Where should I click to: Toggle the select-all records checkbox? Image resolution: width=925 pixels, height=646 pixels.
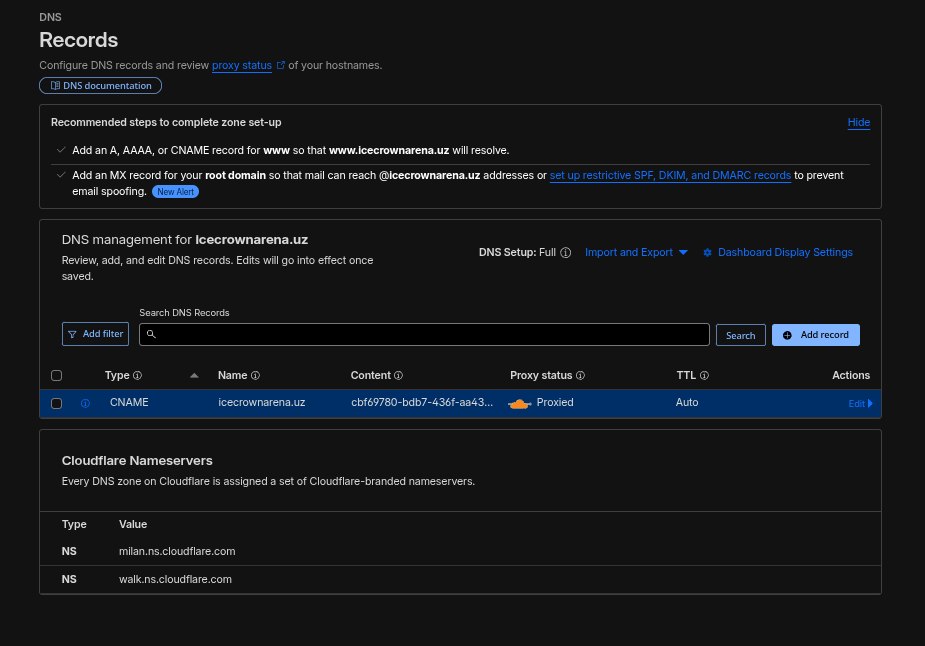57,376
